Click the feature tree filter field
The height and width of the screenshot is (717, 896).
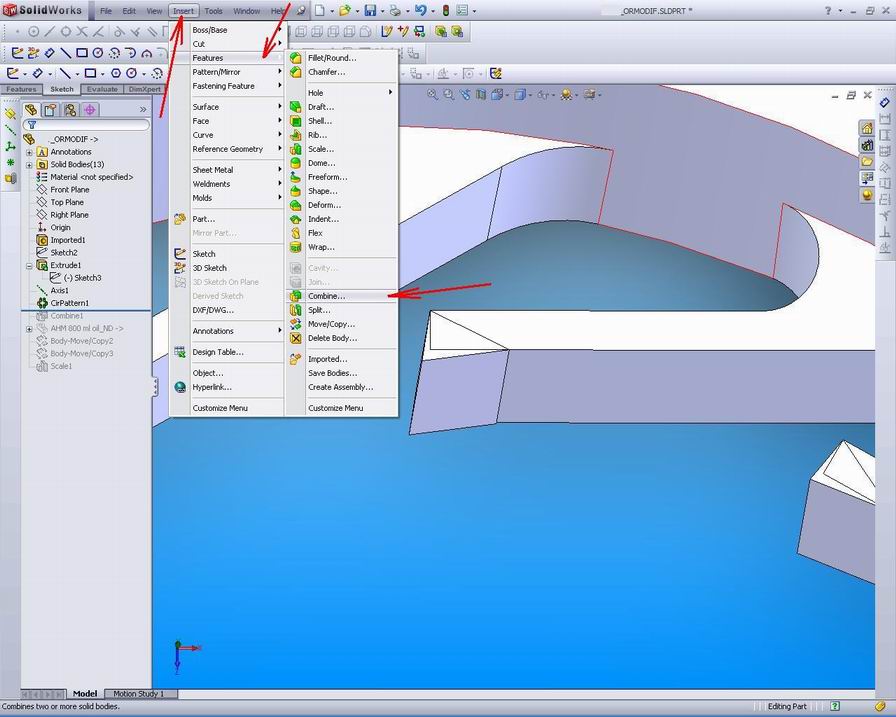(x=86, y=125)
